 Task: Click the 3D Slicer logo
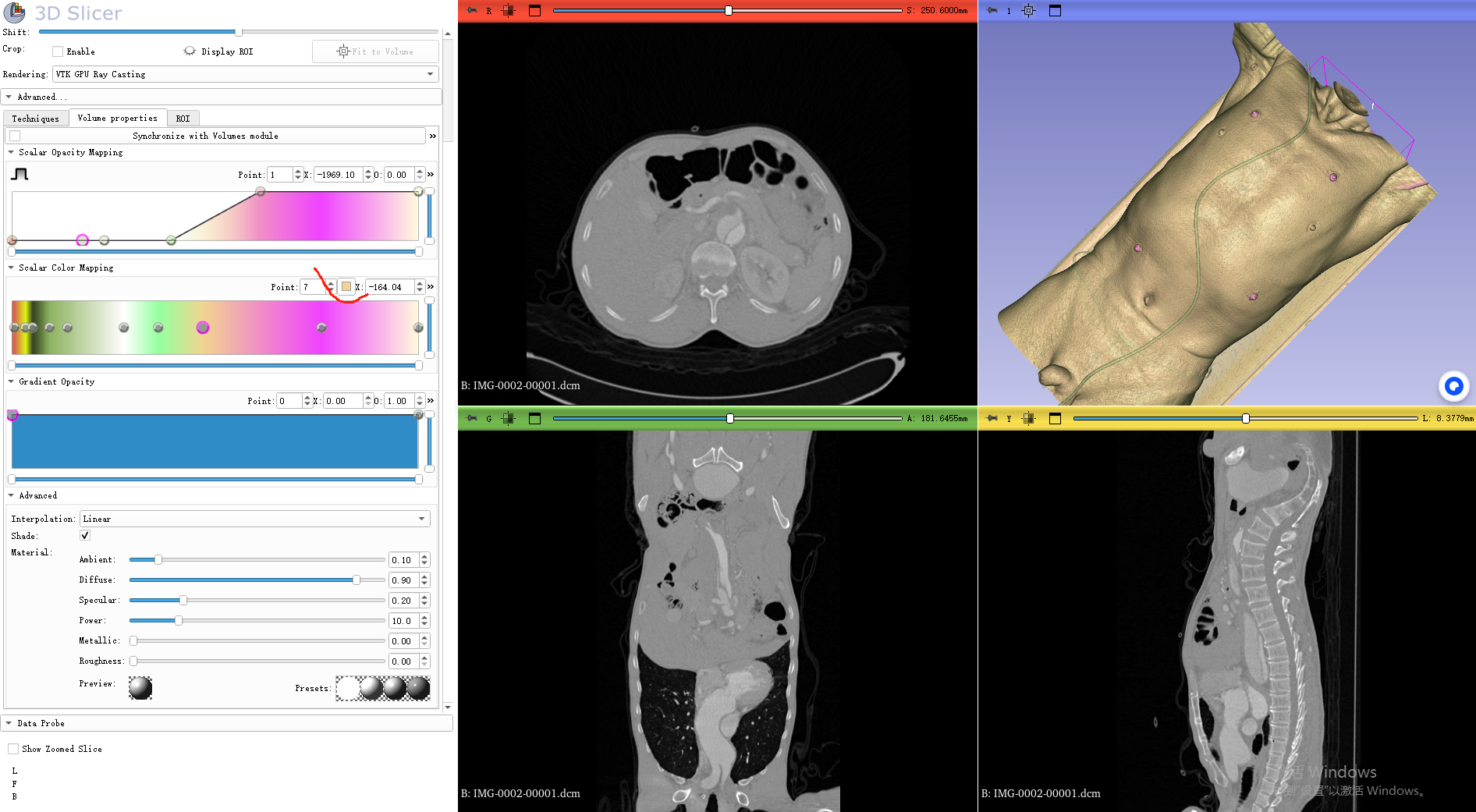point(15,12)
